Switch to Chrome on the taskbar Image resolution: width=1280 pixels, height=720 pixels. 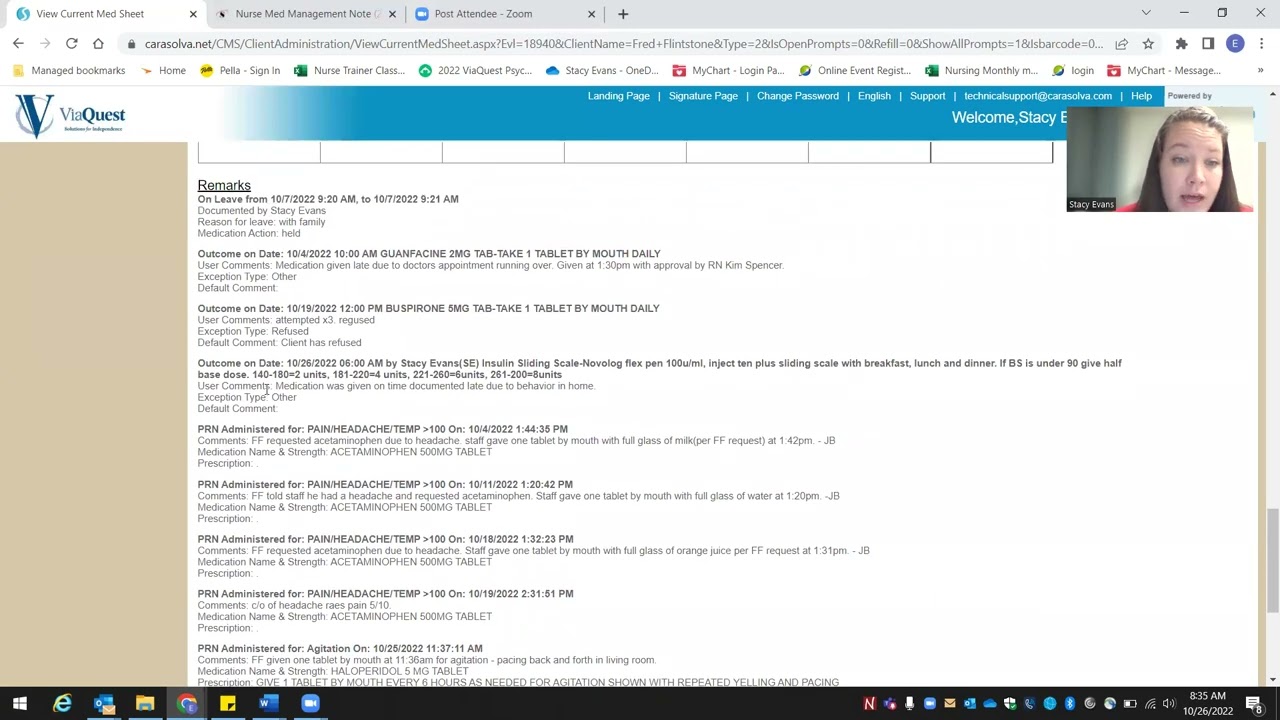click(186, 704)
